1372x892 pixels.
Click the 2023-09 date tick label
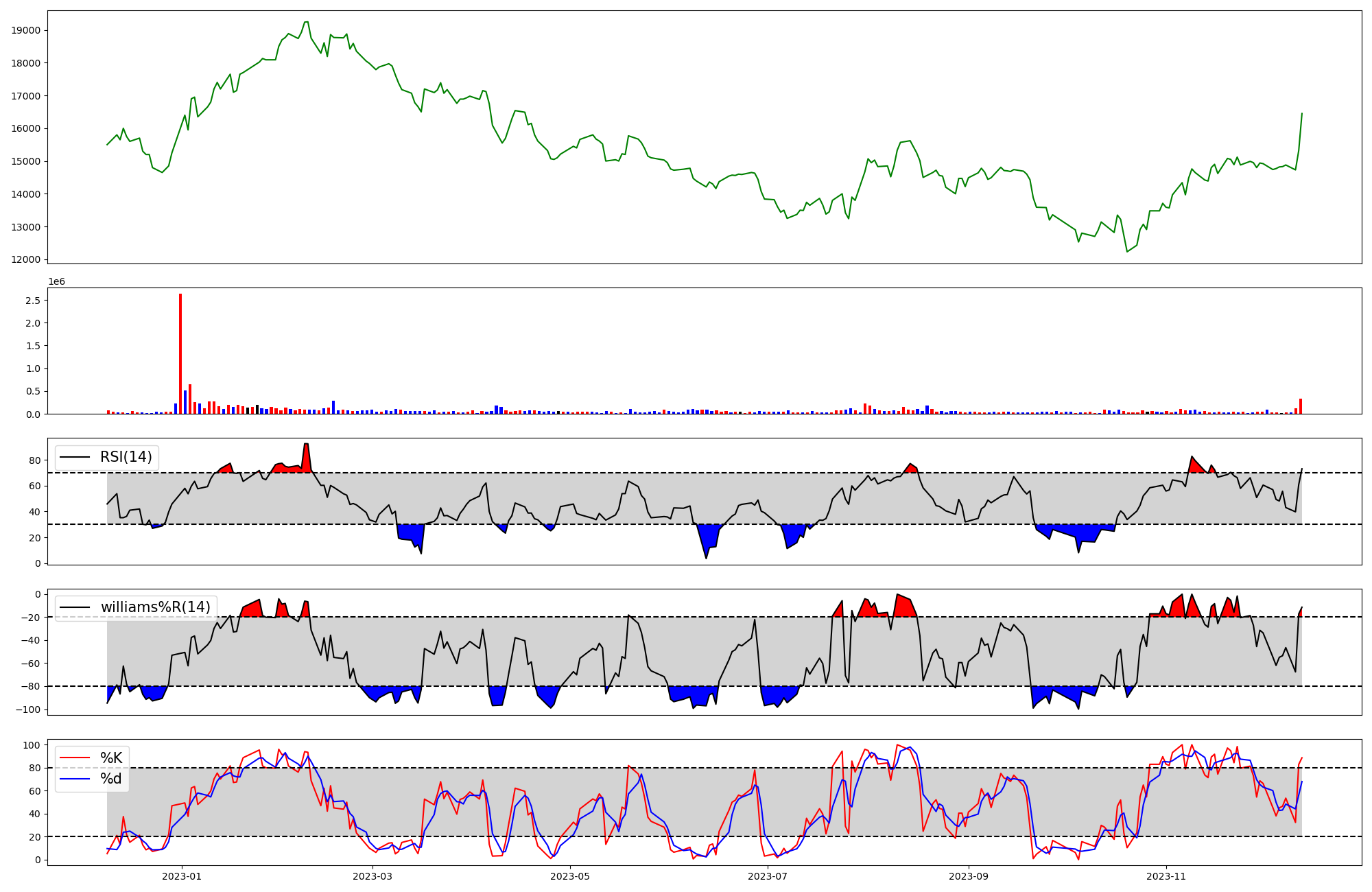click(x=968, y=876)
